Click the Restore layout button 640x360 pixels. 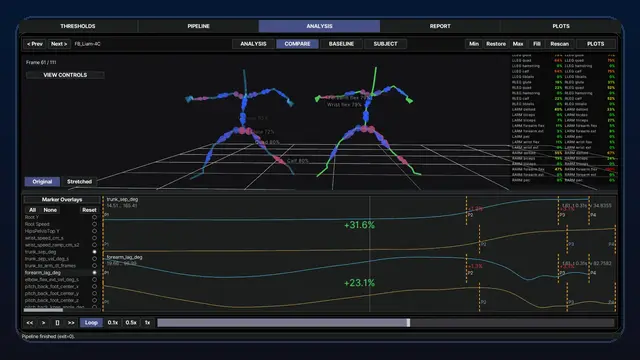[496, 44]
